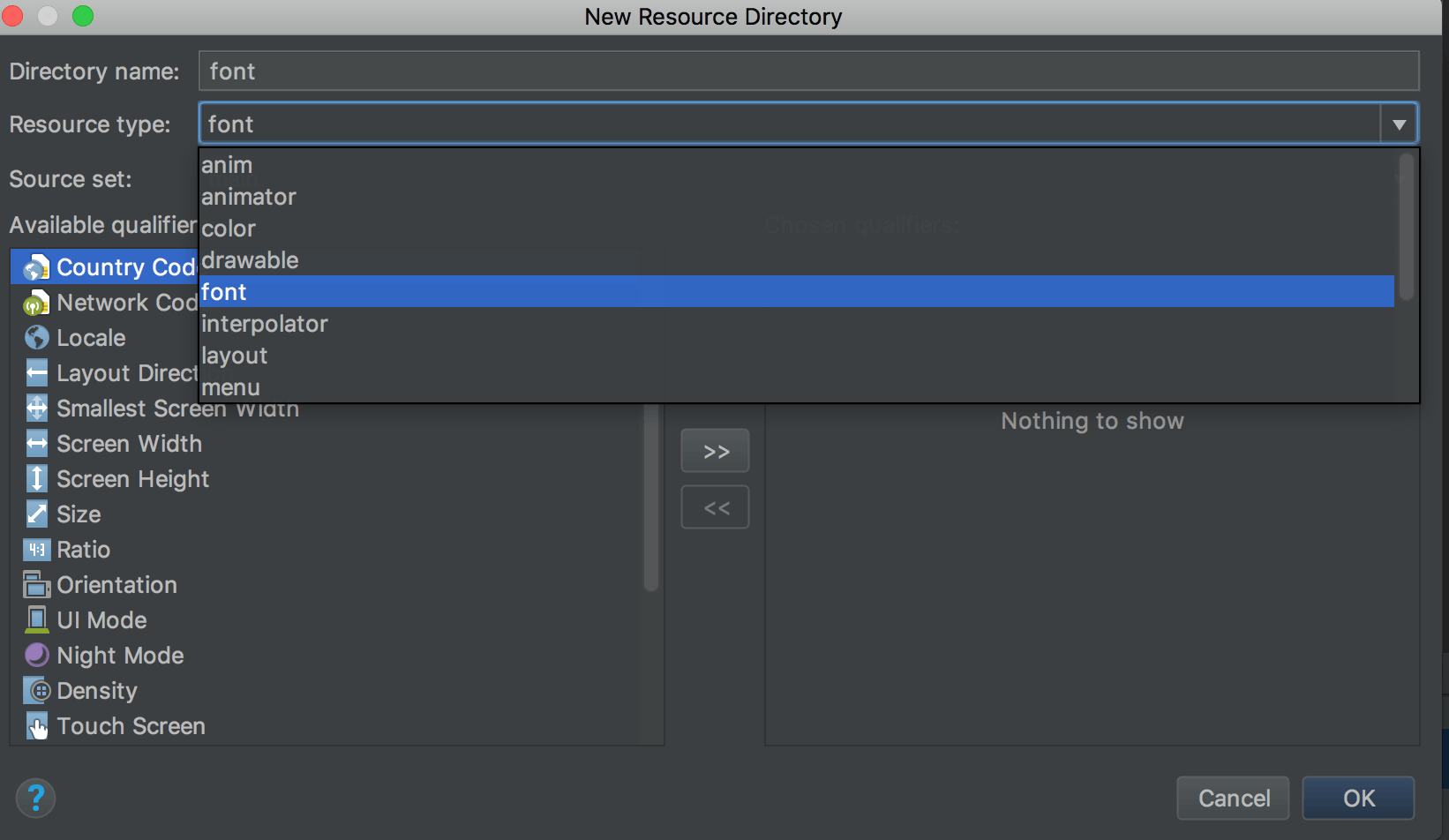The height and width of the screenshot is (840, 1449).
Task: Open help with the question mark icon
Action: (x=35, y=799)
